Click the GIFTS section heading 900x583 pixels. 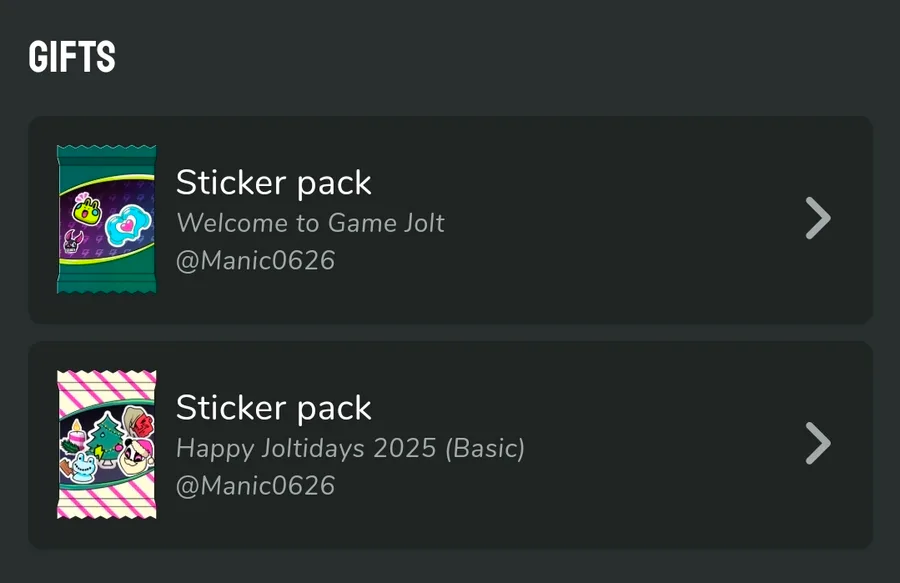[72, 57]
